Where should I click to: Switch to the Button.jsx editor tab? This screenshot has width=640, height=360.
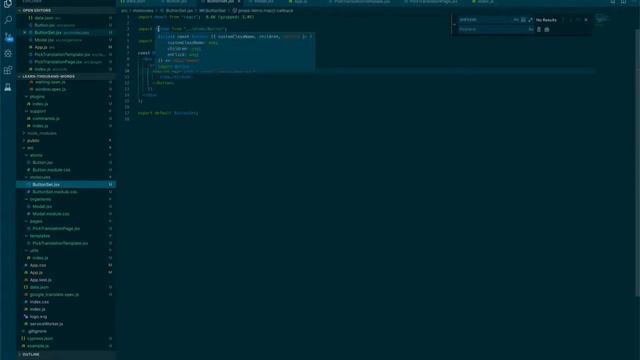coord(176,2)
